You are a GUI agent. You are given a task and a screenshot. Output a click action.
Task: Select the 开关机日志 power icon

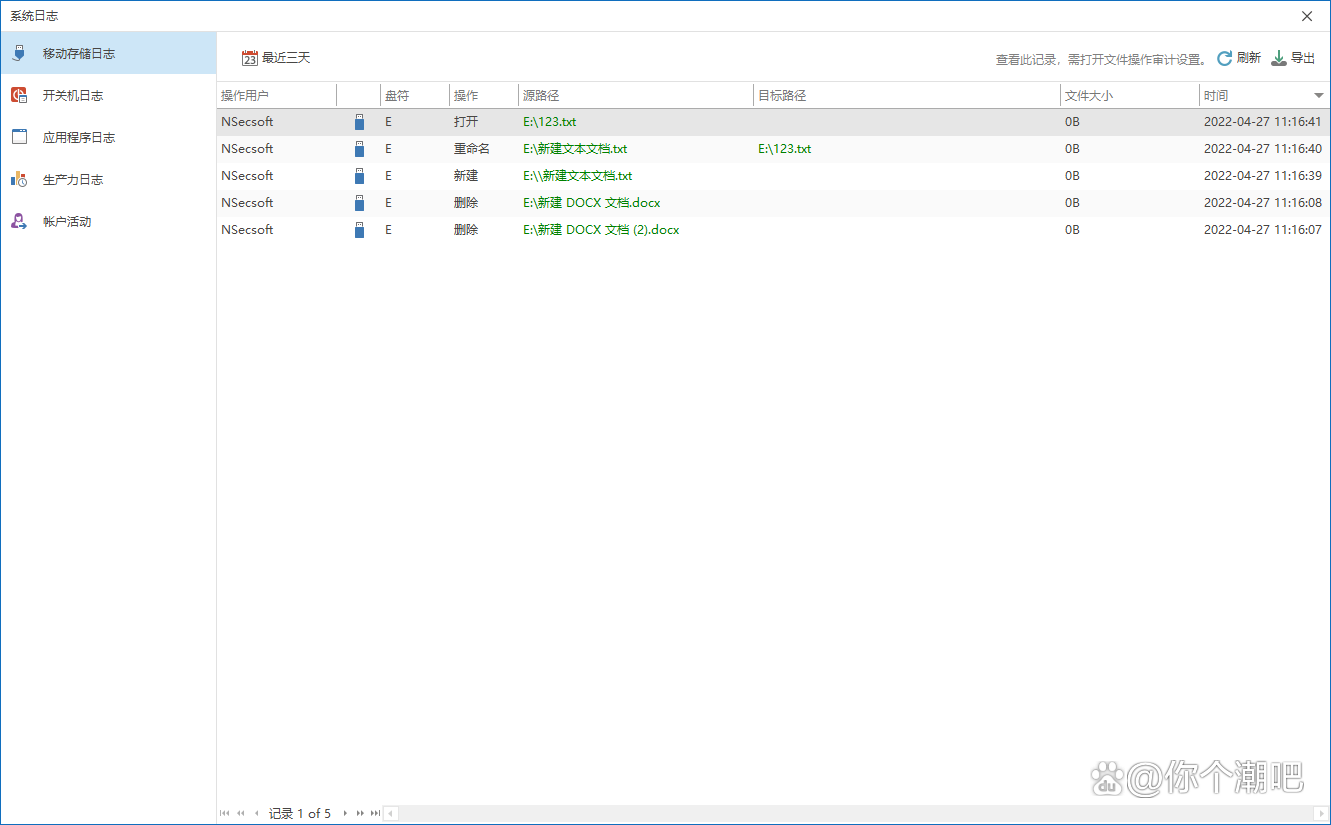tap(19, 95)
